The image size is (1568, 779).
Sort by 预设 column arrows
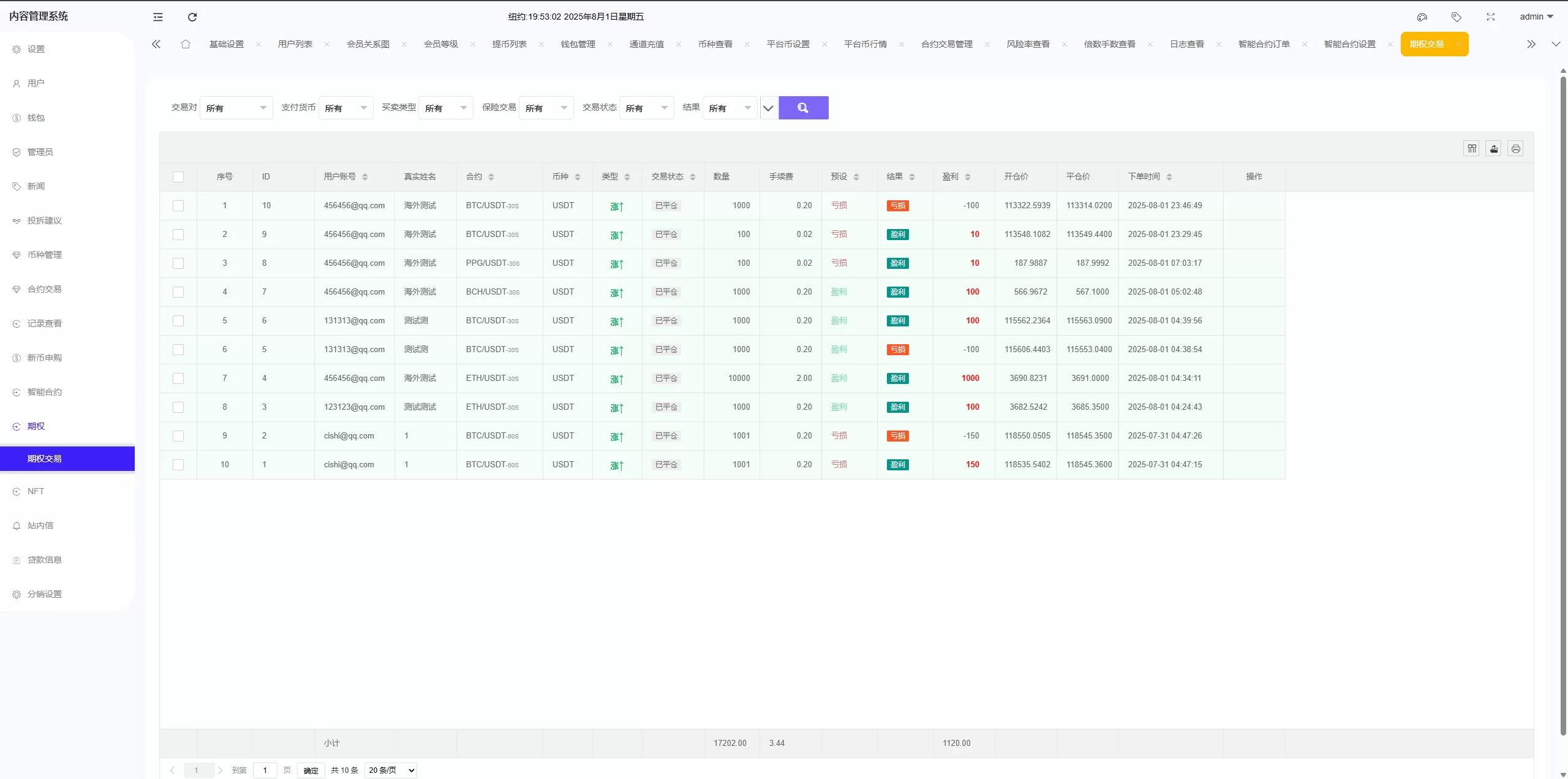[856, 177]
